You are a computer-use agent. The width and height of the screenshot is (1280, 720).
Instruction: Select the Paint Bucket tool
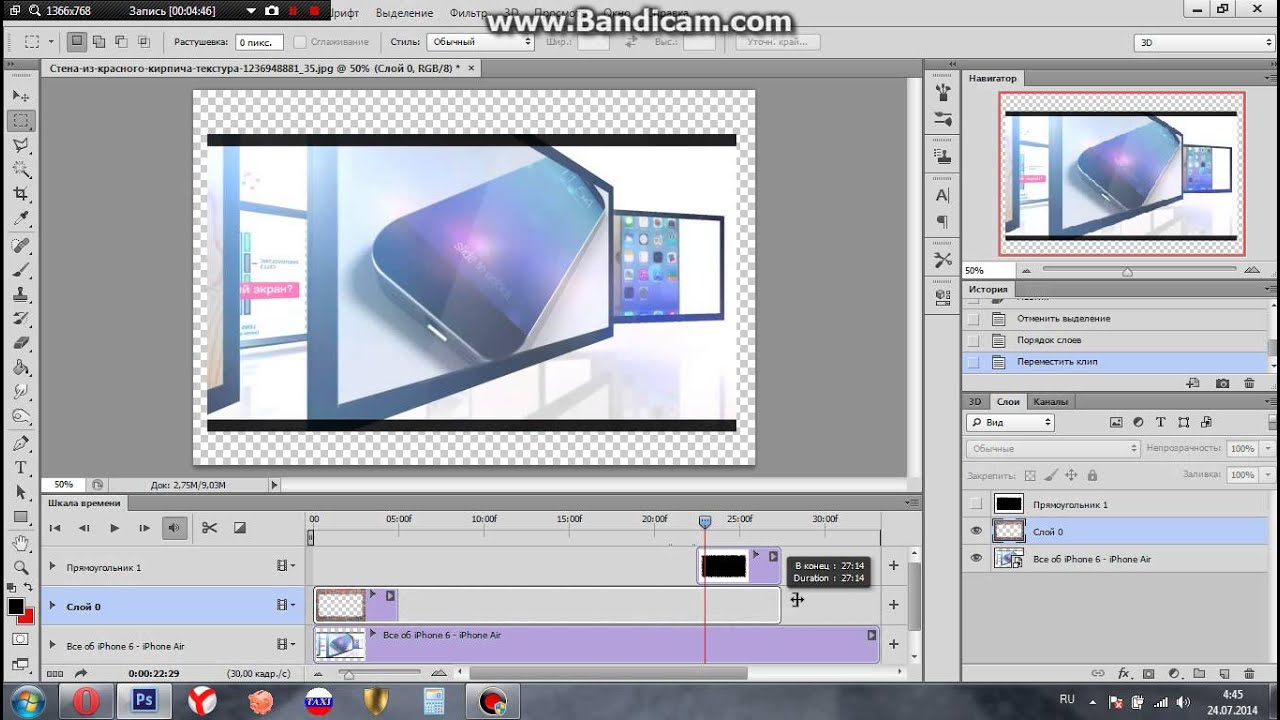point(21,367)
